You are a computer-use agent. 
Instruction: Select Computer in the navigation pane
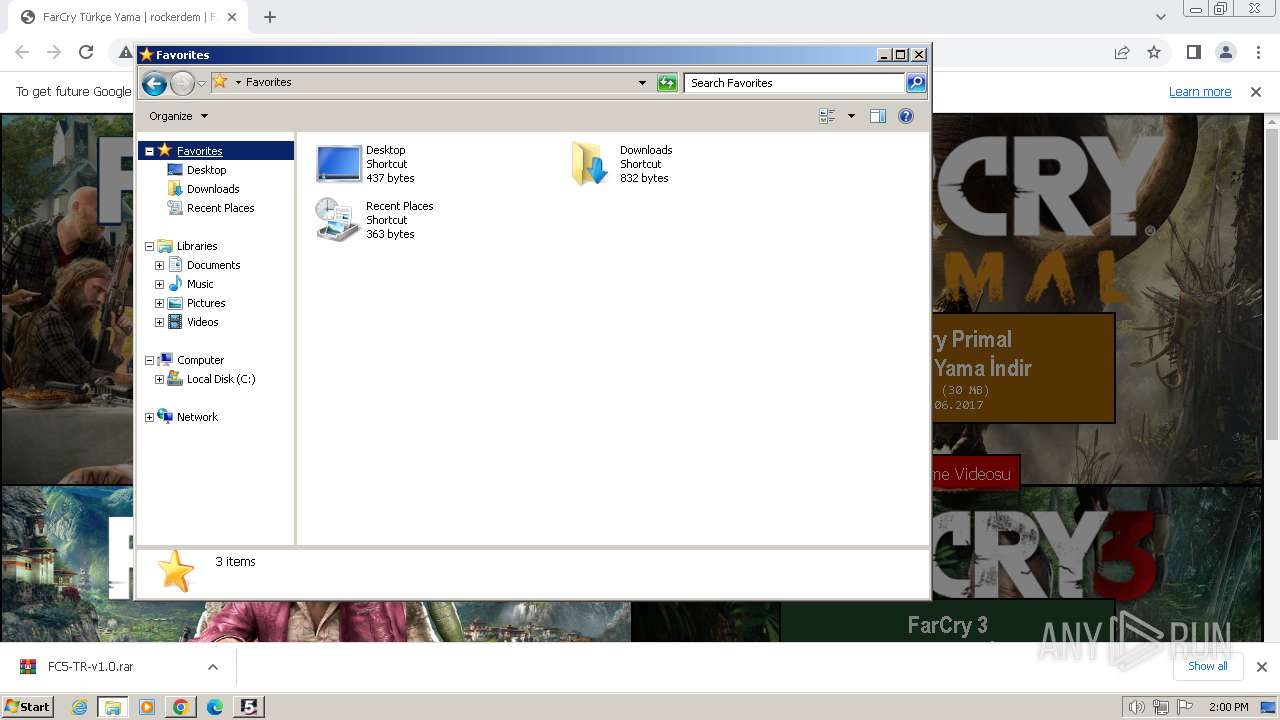(200, 360)
